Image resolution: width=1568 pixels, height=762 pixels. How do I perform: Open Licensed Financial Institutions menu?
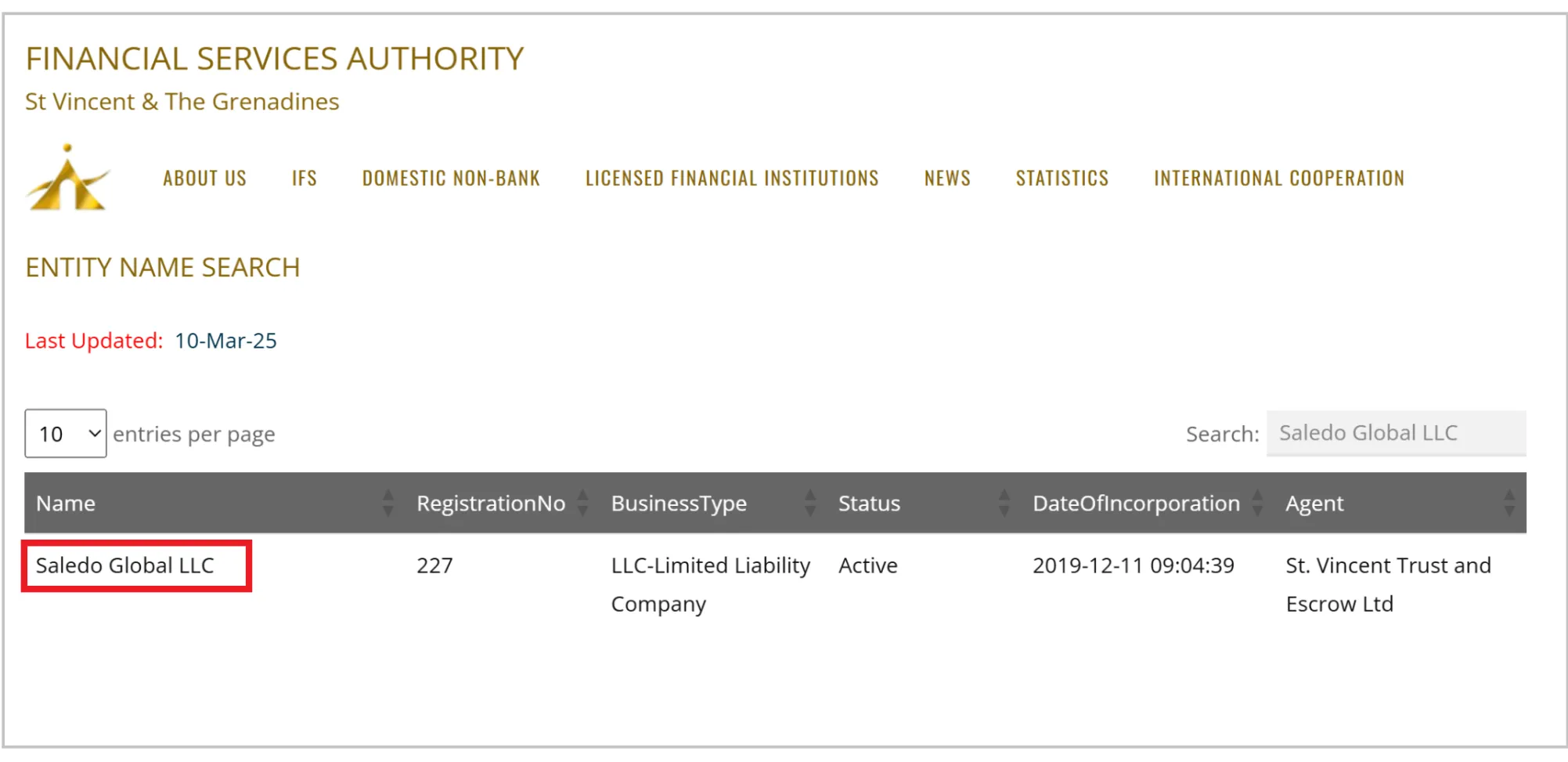click(732, 179)
